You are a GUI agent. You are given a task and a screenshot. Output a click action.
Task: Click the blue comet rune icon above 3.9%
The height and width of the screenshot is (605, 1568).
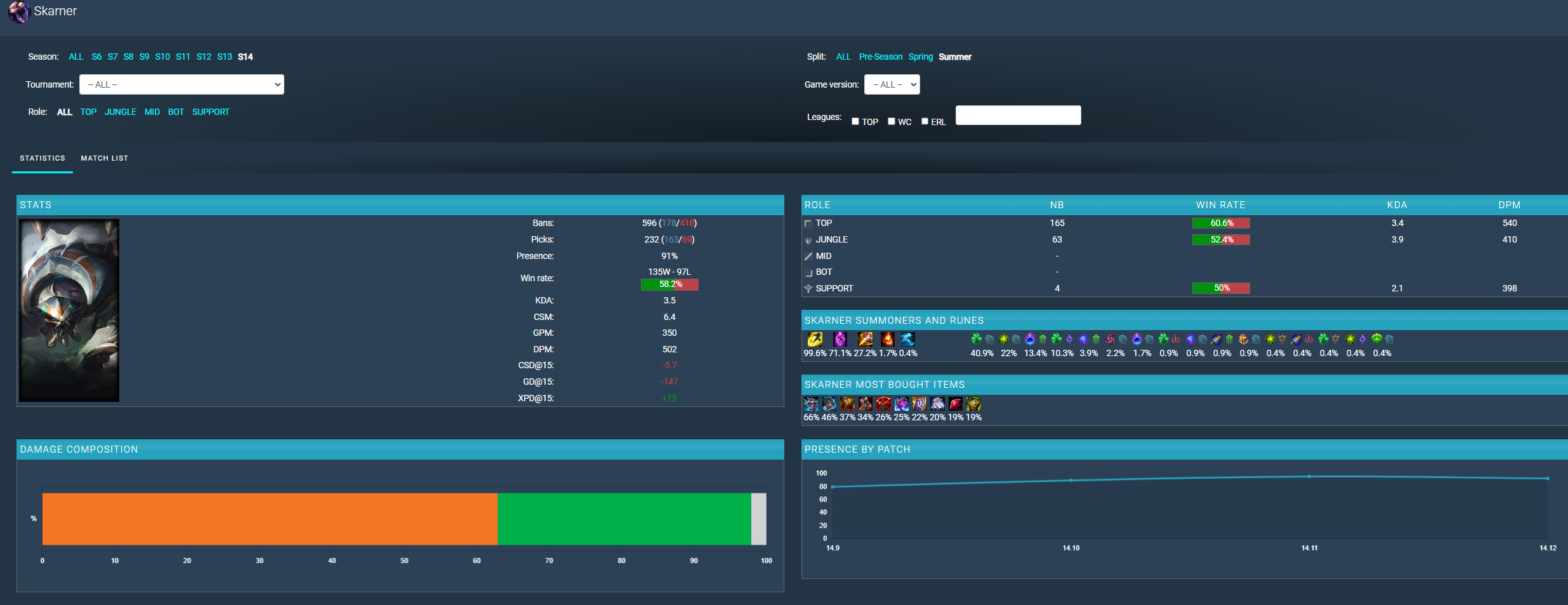[x=1083, y=339]
